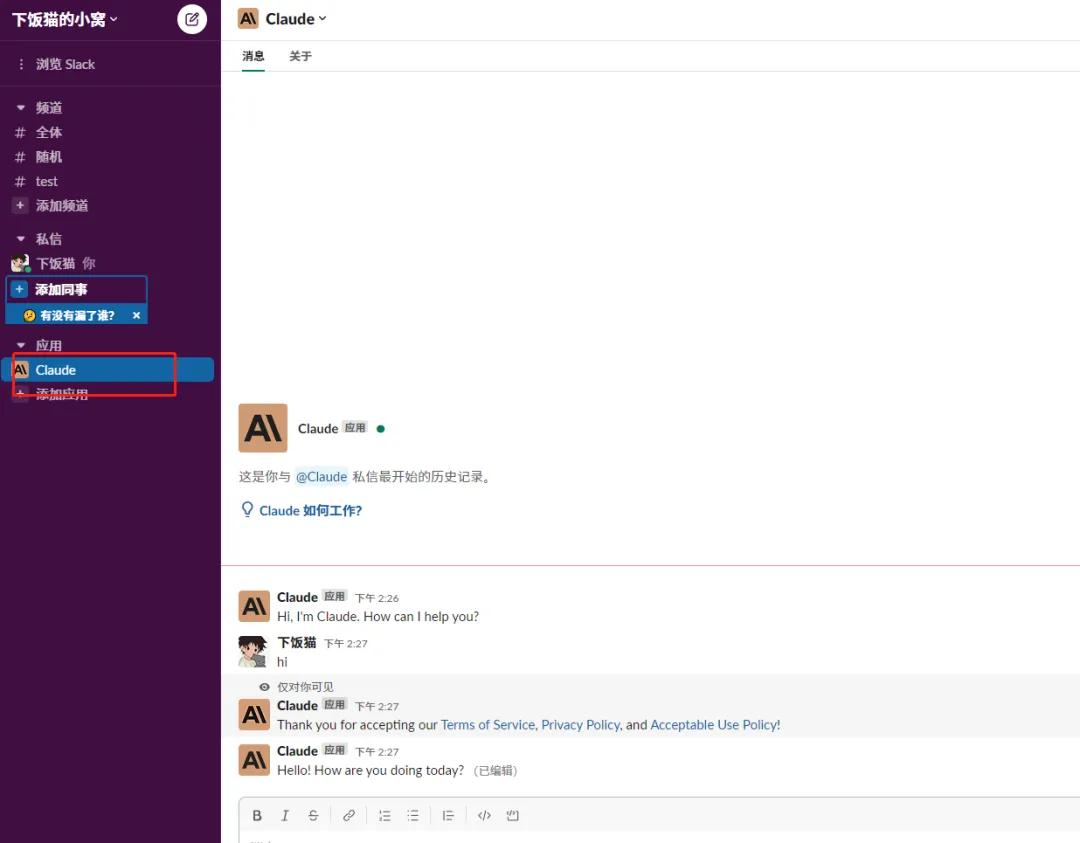Click the plus icon next to 添加同事
Image resolution: width=1080 pixels, height=843 pixels.
coord(19,289)
